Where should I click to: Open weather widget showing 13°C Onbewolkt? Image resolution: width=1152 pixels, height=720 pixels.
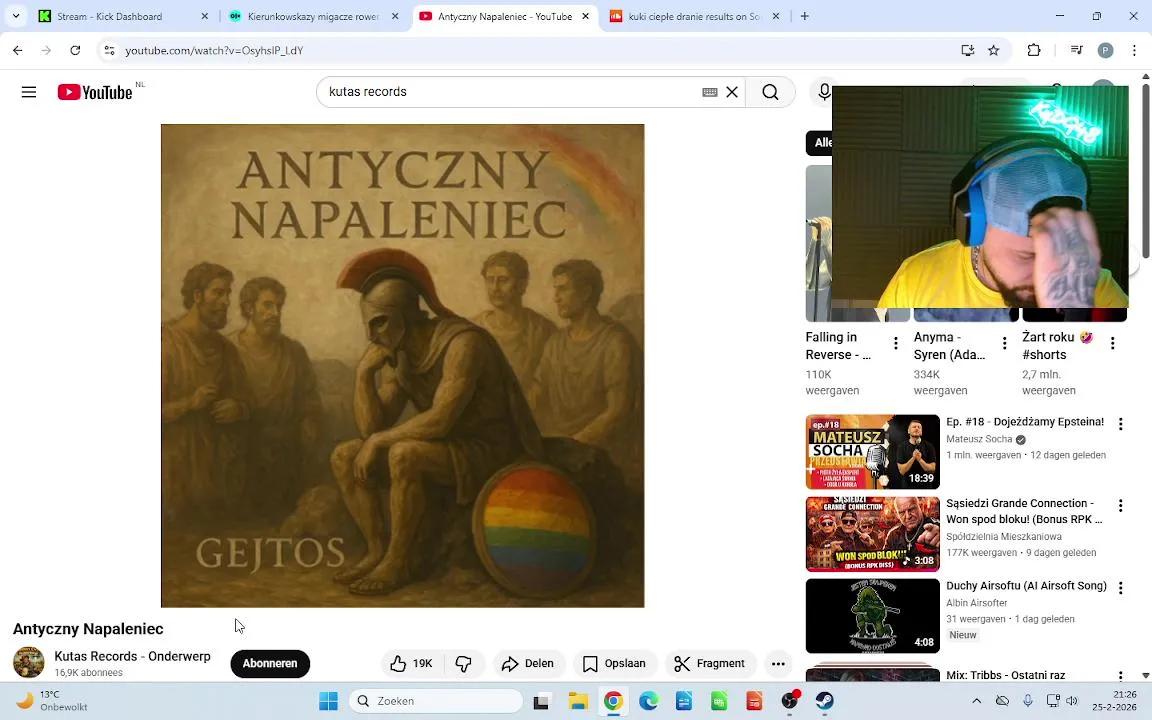(x=53, y=701)
